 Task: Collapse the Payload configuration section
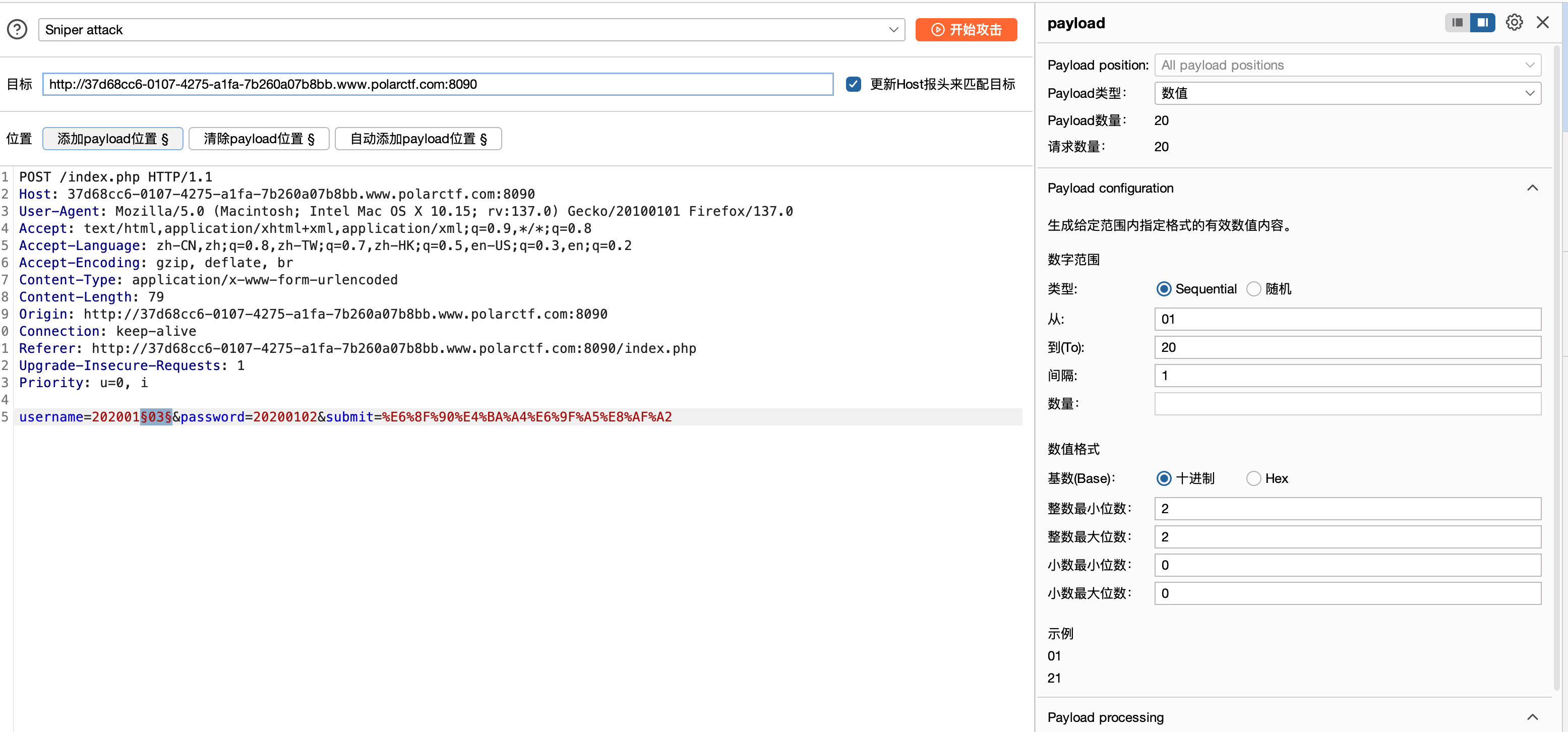(x=1532, y=188)
